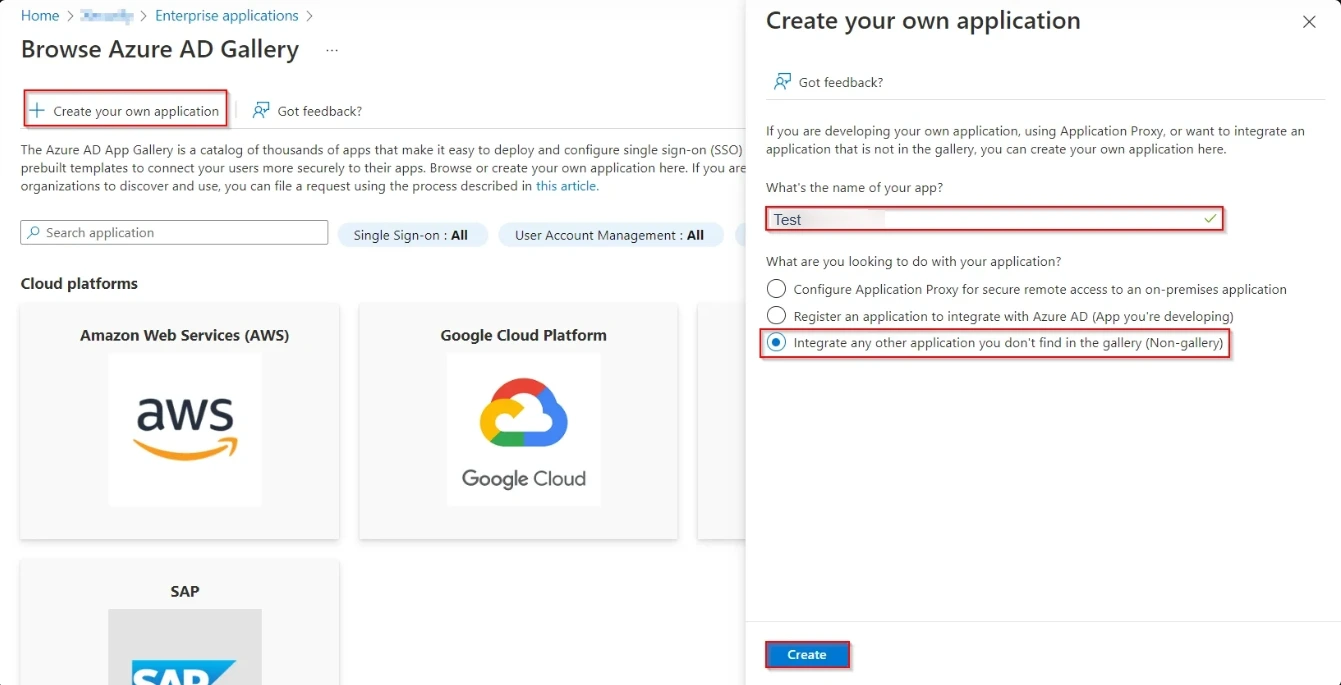Click Got feedback? in the gallery toolbar
This screenshot has height=685, width=1341.
tap(320, 111)
